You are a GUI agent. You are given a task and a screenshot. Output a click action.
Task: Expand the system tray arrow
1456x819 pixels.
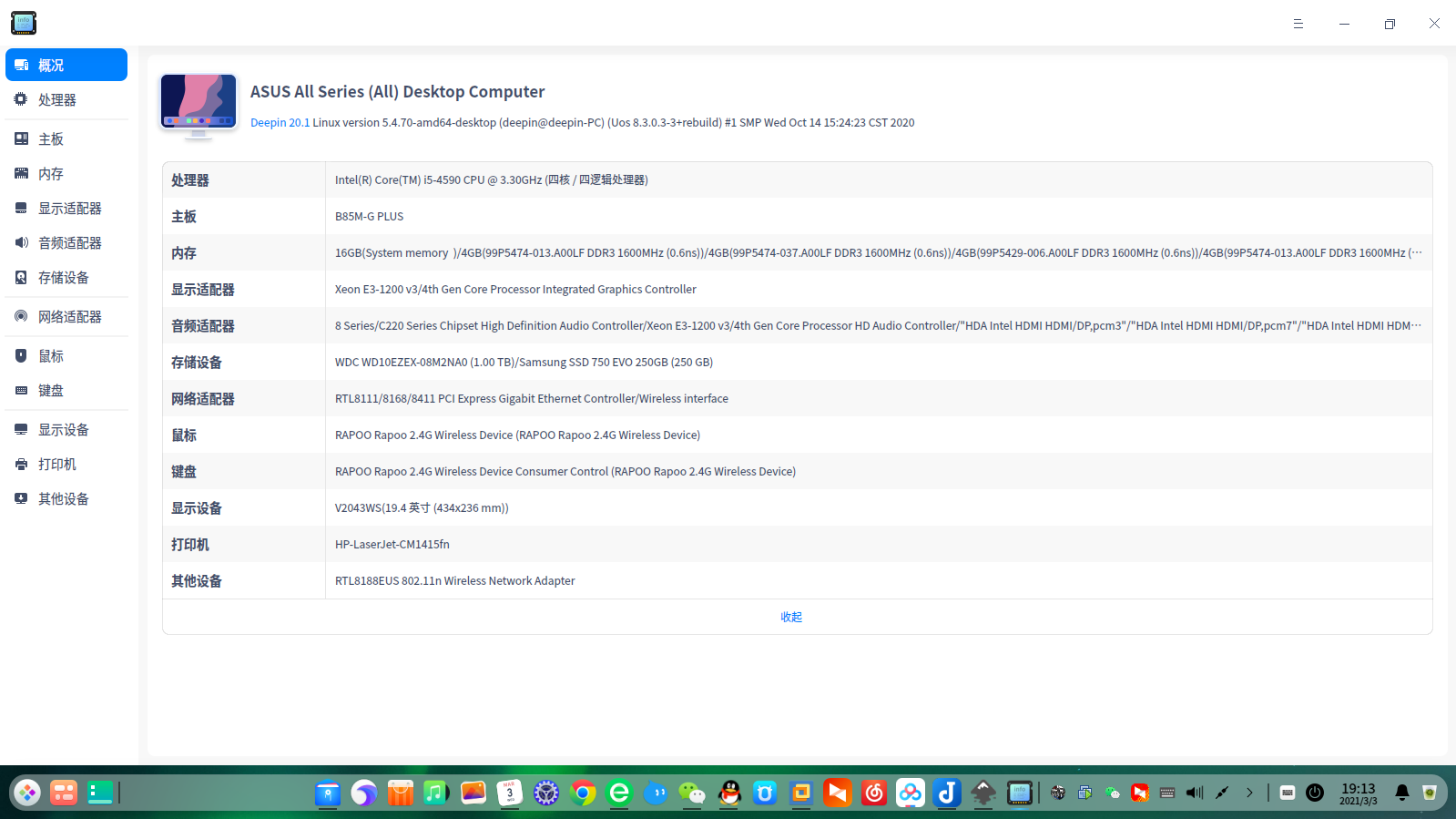(x=1249, y=793)
